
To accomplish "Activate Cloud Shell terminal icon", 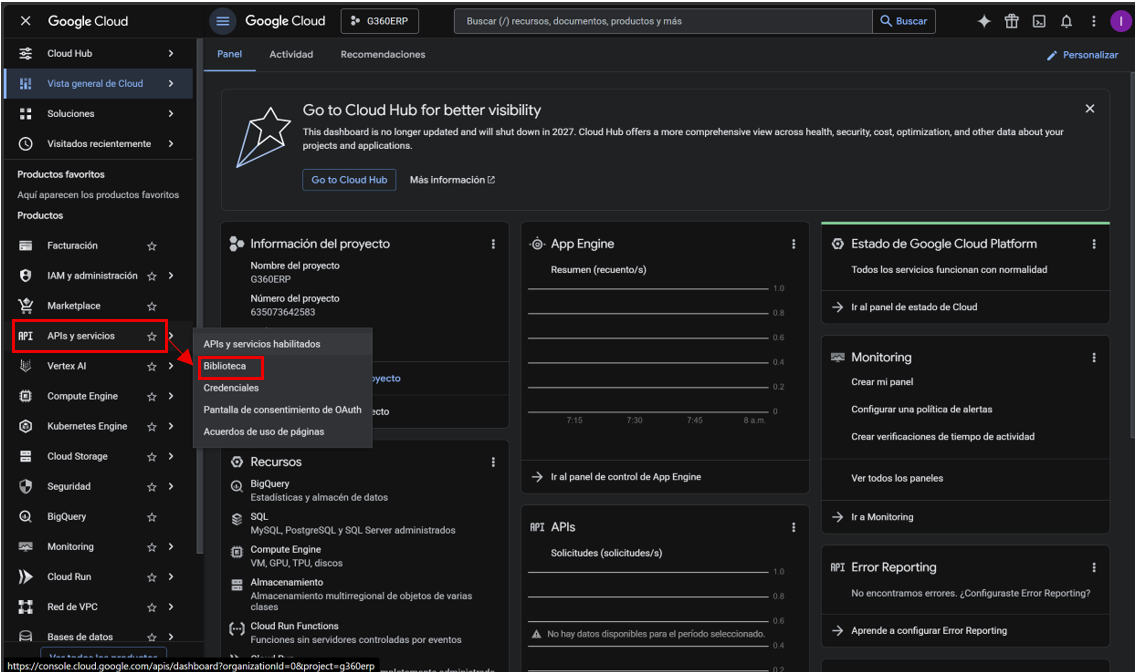I will (1039, 21).
